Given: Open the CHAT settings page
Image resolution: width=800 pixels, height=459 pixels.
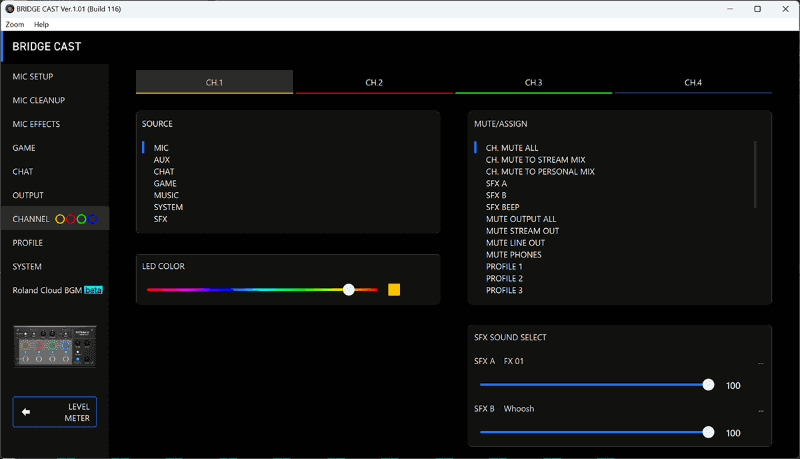Looking at the screenshot, I should pos(55,171).
